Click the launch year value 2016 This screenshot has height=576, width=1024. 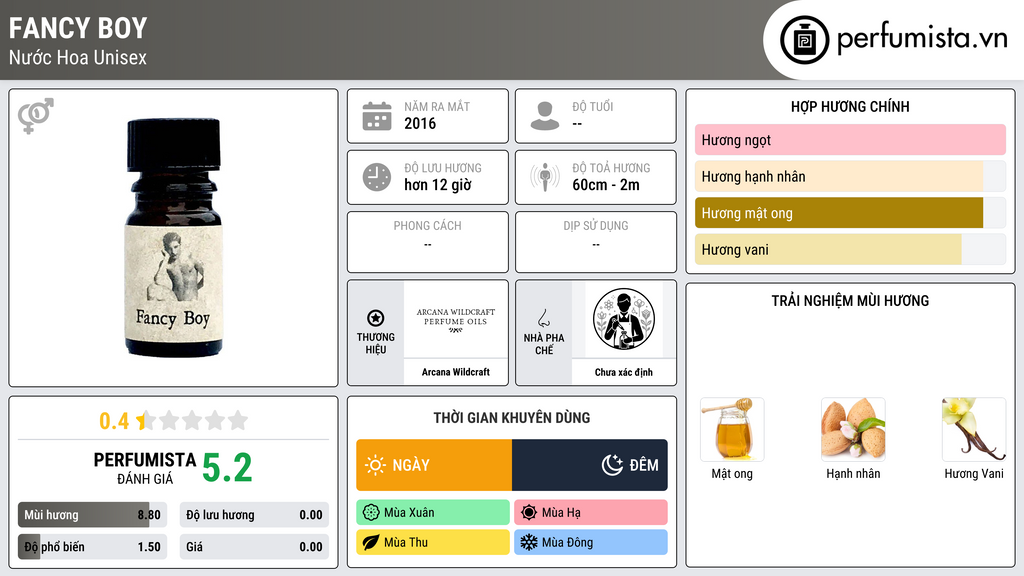(x=420, y=123)
